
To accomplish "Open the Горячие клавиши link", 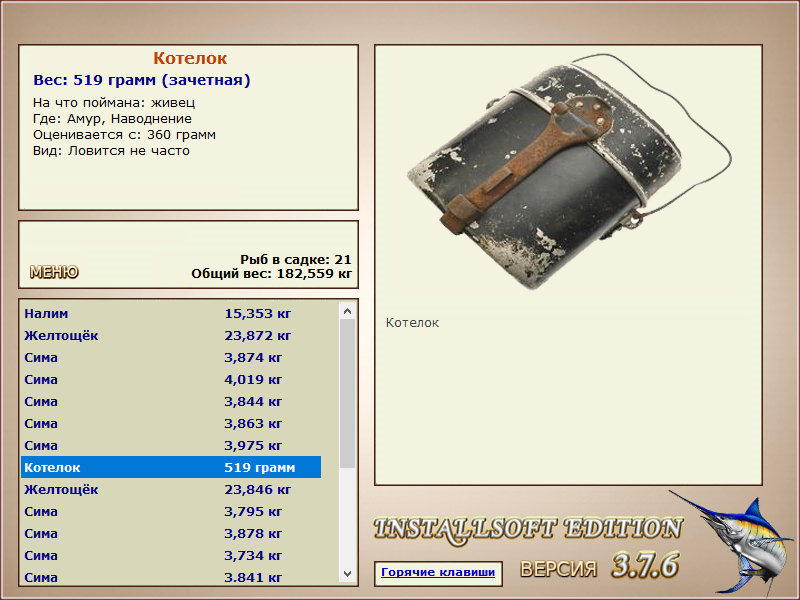I will click(438, 572).
